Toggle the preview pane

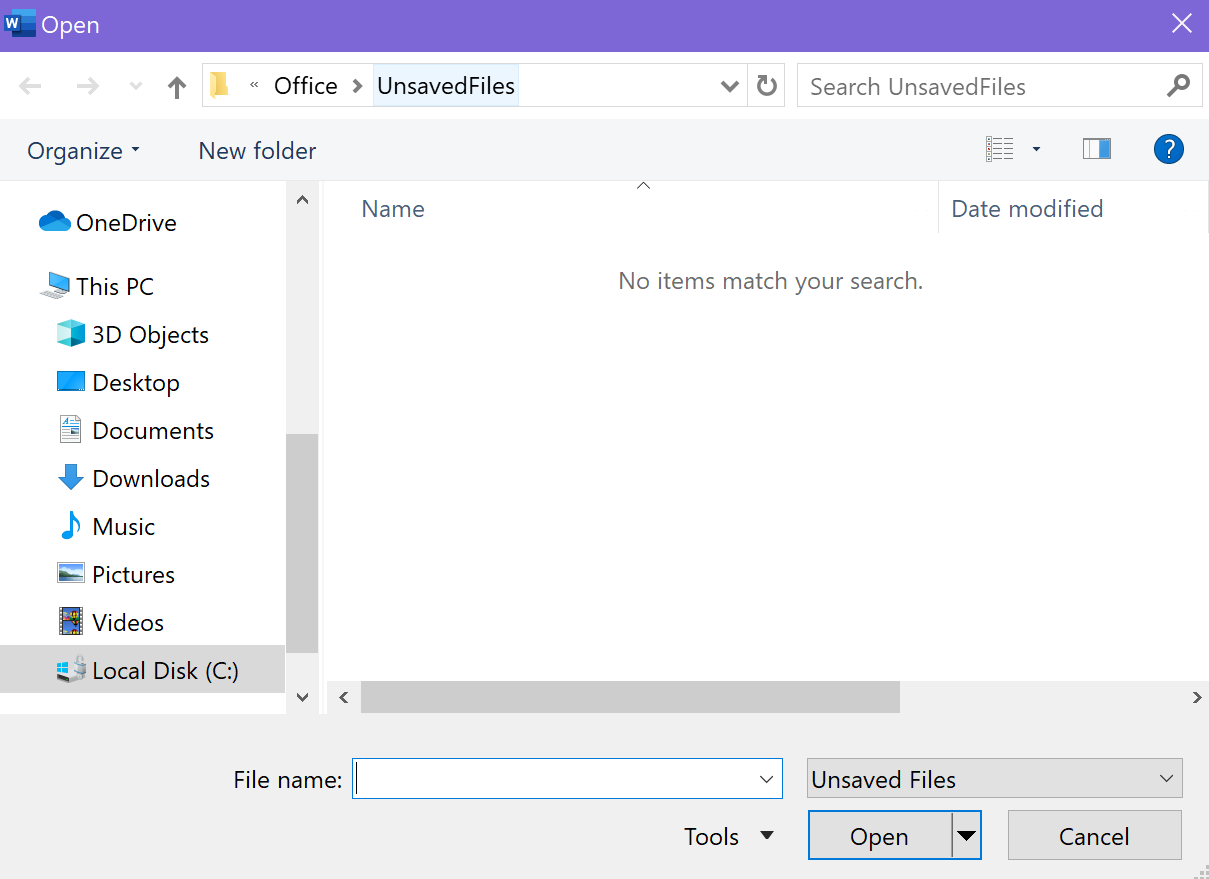click(1097, 149)
